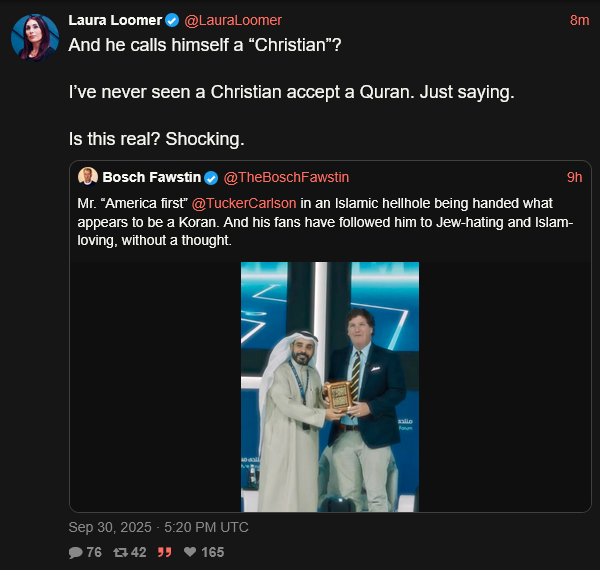Open the @TheBoschFawstin handle link

pyautogui.click(x=285, y=178)
